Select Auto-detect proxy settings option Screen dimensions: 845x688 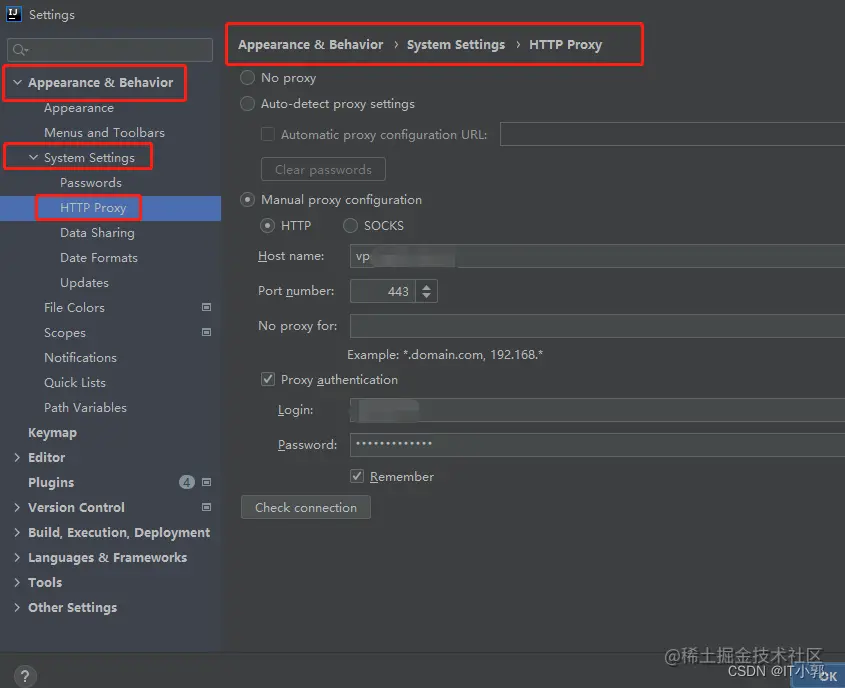coord(247,103)
